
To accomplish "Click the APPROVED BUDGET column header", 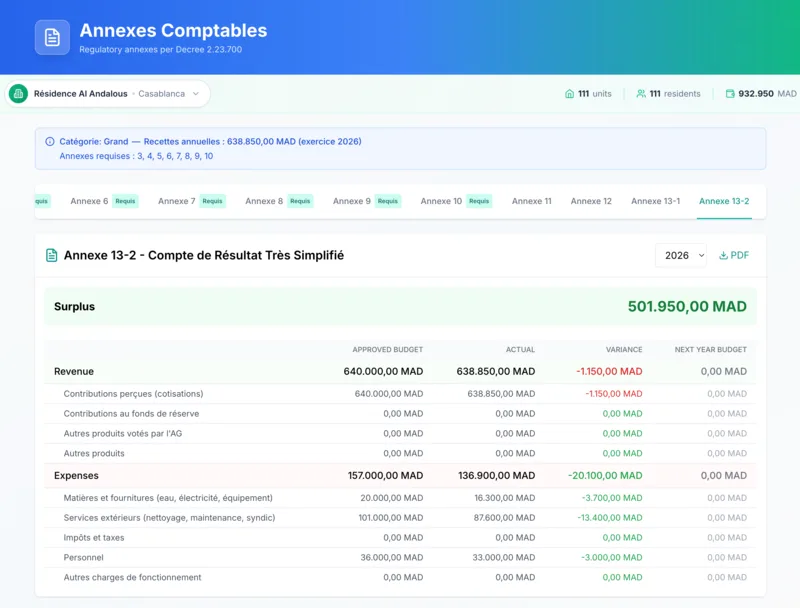I will coord(387,349).
